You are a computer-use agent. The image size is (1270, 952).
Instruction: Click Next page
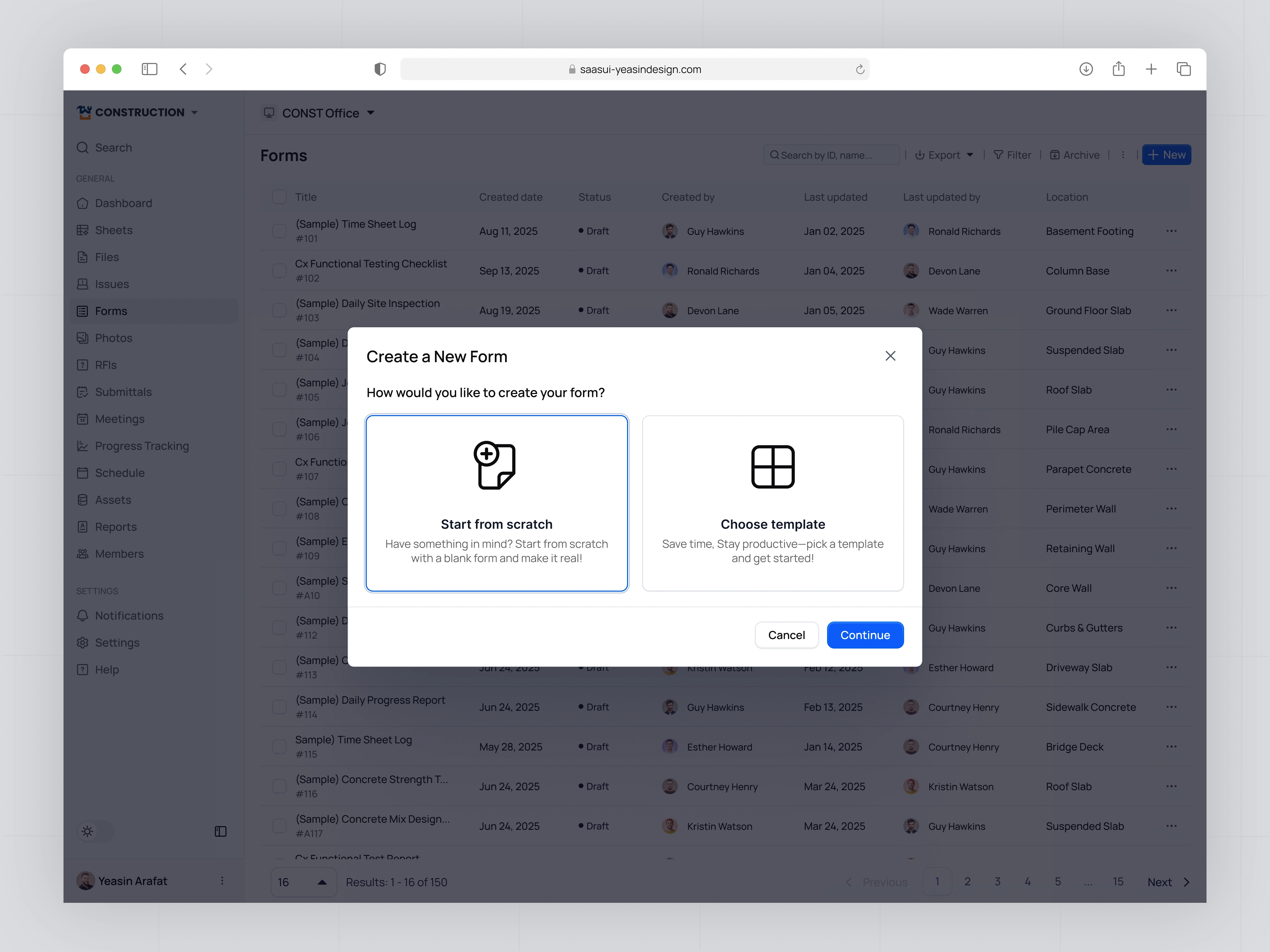pyautogui.click(x=1168, y=882)
